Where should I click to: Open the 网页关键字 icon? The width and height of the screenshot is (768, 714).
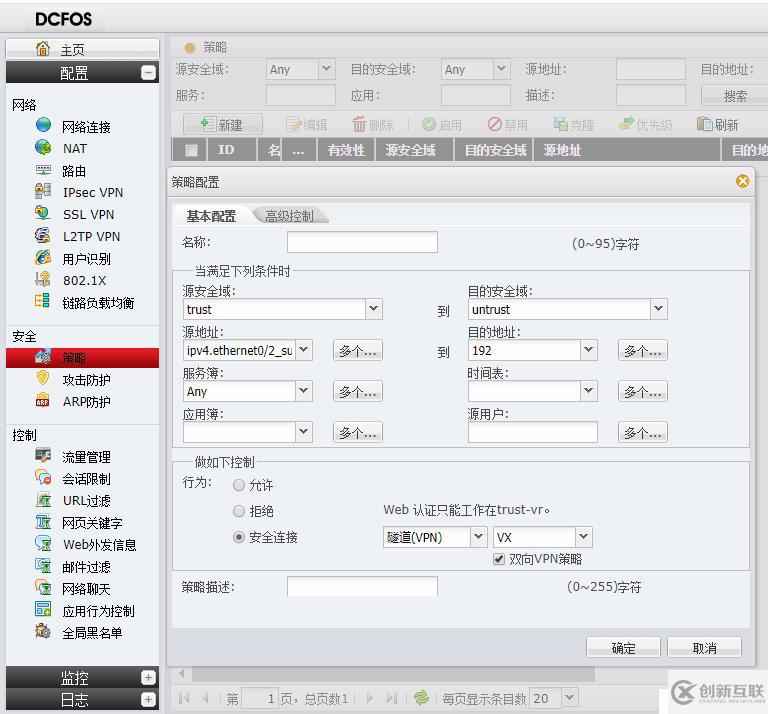[x=43, y=522]
